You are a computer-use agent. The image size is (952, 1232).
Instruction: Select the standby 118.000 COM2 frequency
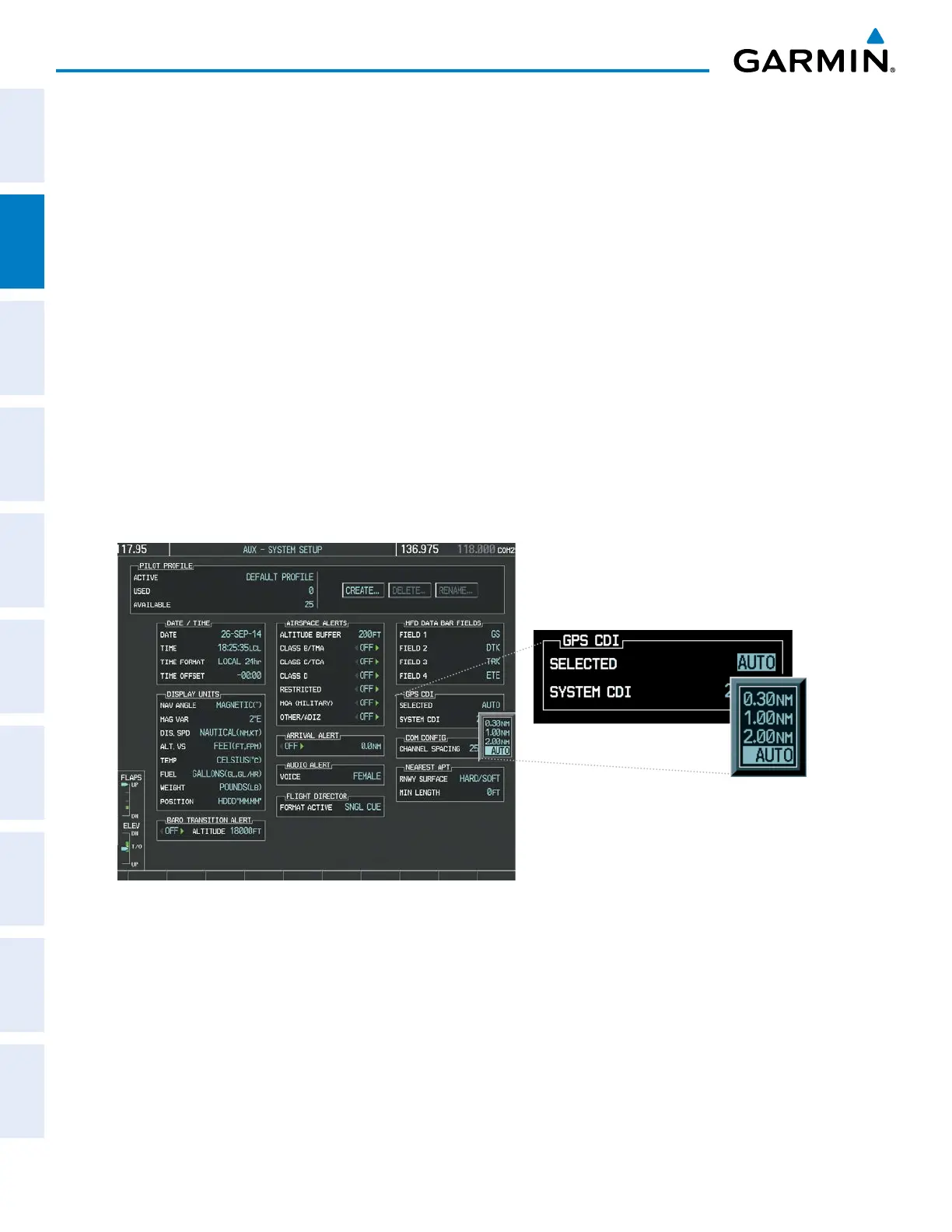coord(485,549)
